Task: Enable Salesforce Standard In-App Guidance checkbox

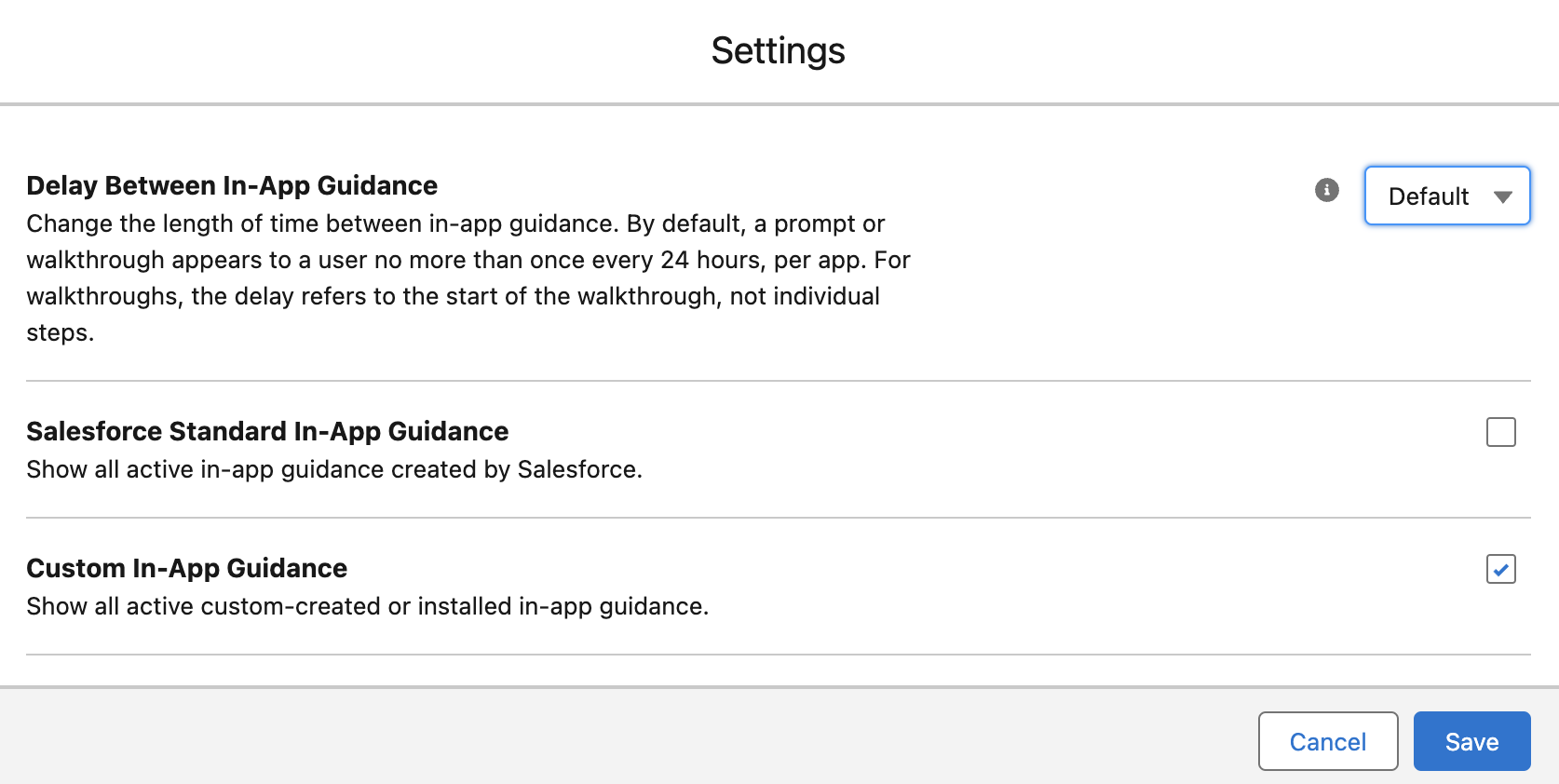Action: 1500,432
